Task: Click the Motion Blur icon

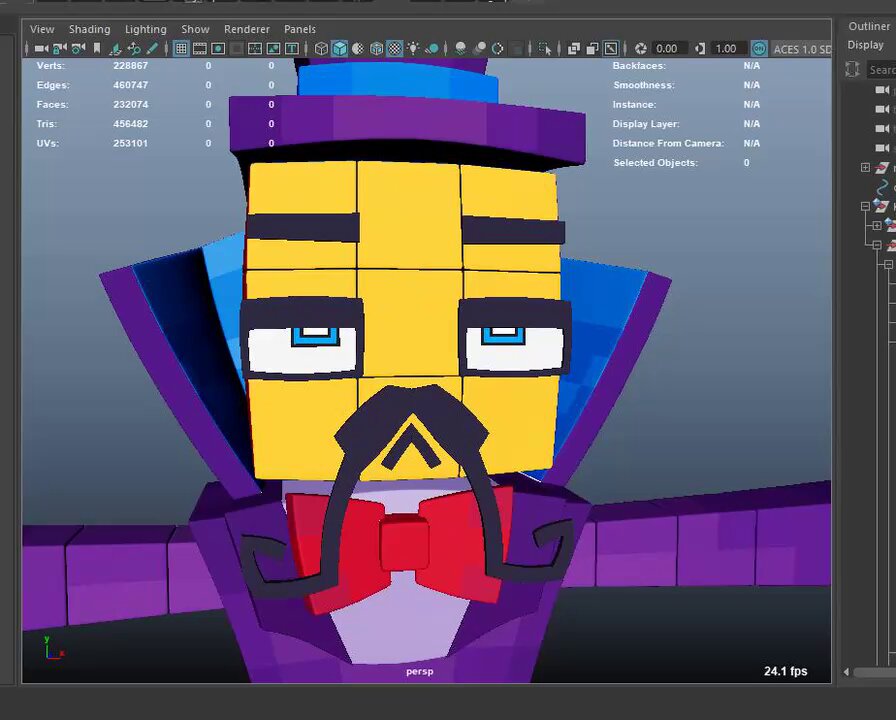Action: pos(479,49)
